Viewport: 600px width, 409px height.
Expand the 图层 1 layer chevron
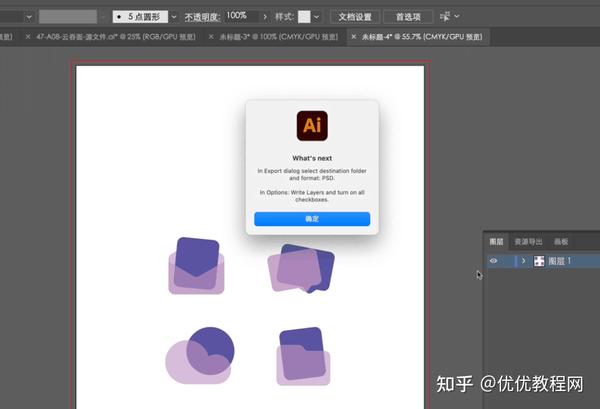[x=523, y=261]
